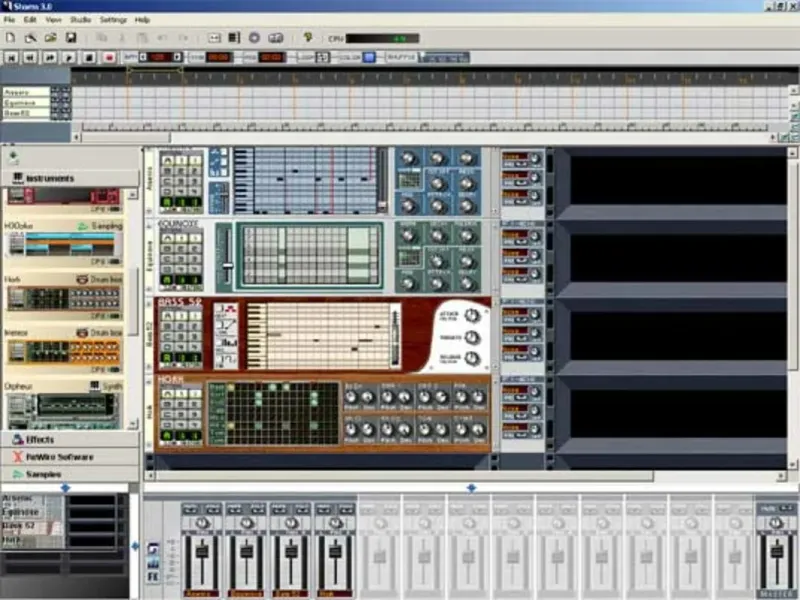Click the Hork mixer channel pan knob
The height and width of the screenshot is (600, 800).
point(335,523)
